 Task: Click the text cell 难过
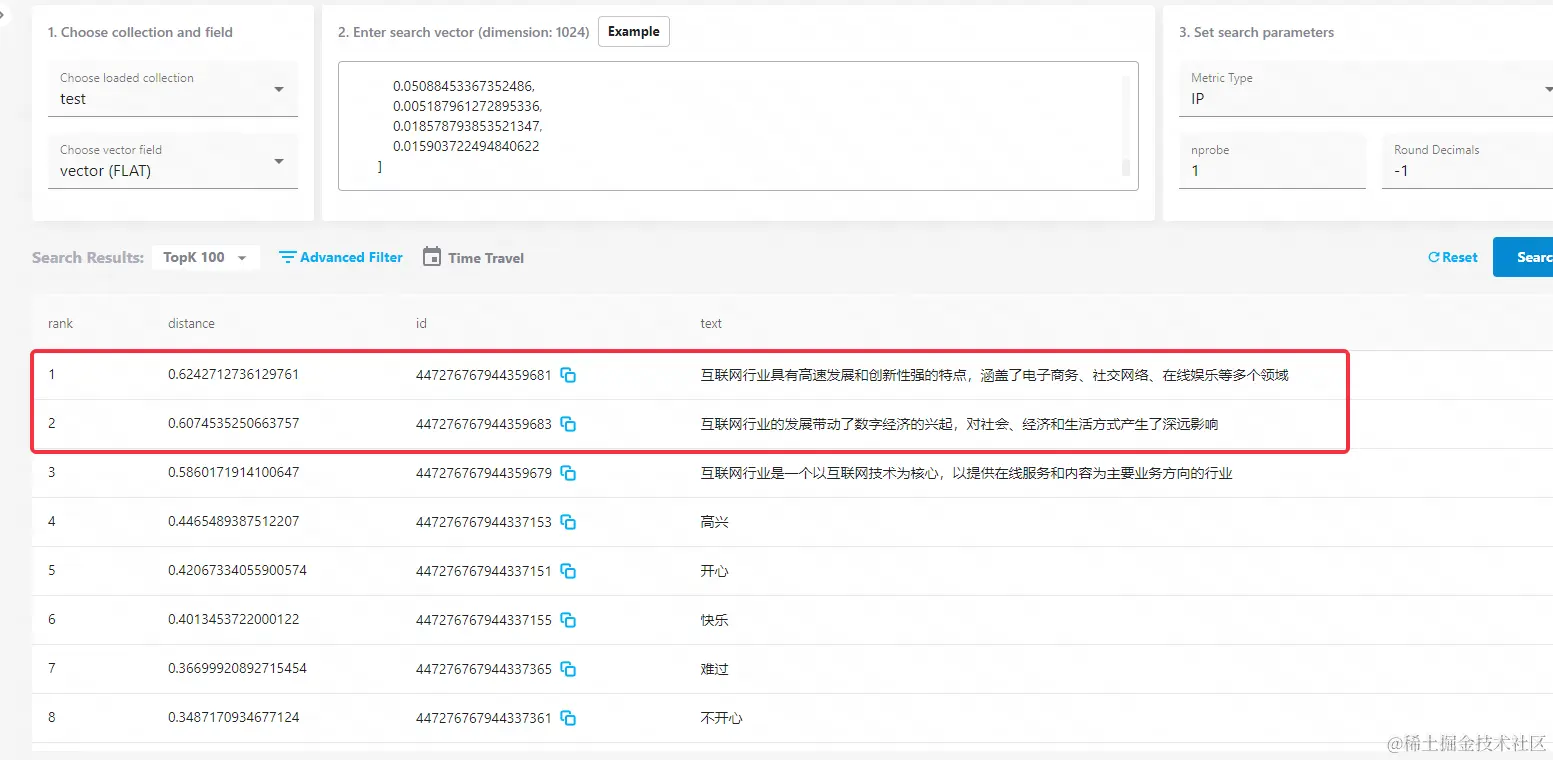[x=714, y=669]
